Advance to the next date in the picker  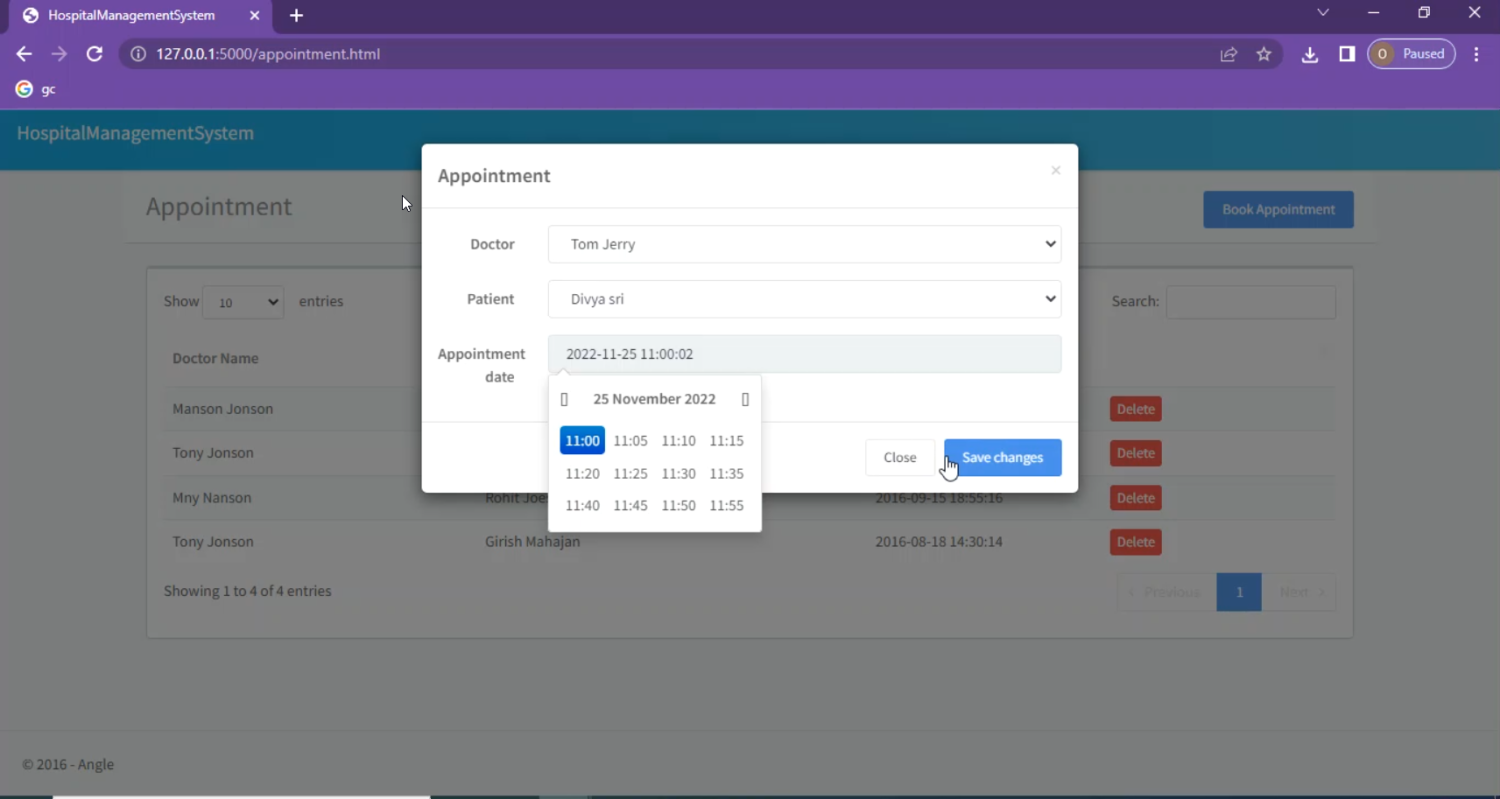coord(745,399)
